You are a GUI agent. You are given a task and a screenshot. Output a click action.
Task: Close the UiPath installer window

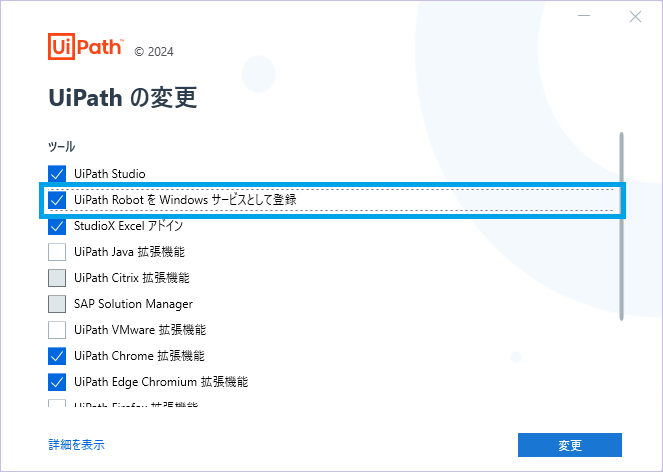(x=635, y=16)
